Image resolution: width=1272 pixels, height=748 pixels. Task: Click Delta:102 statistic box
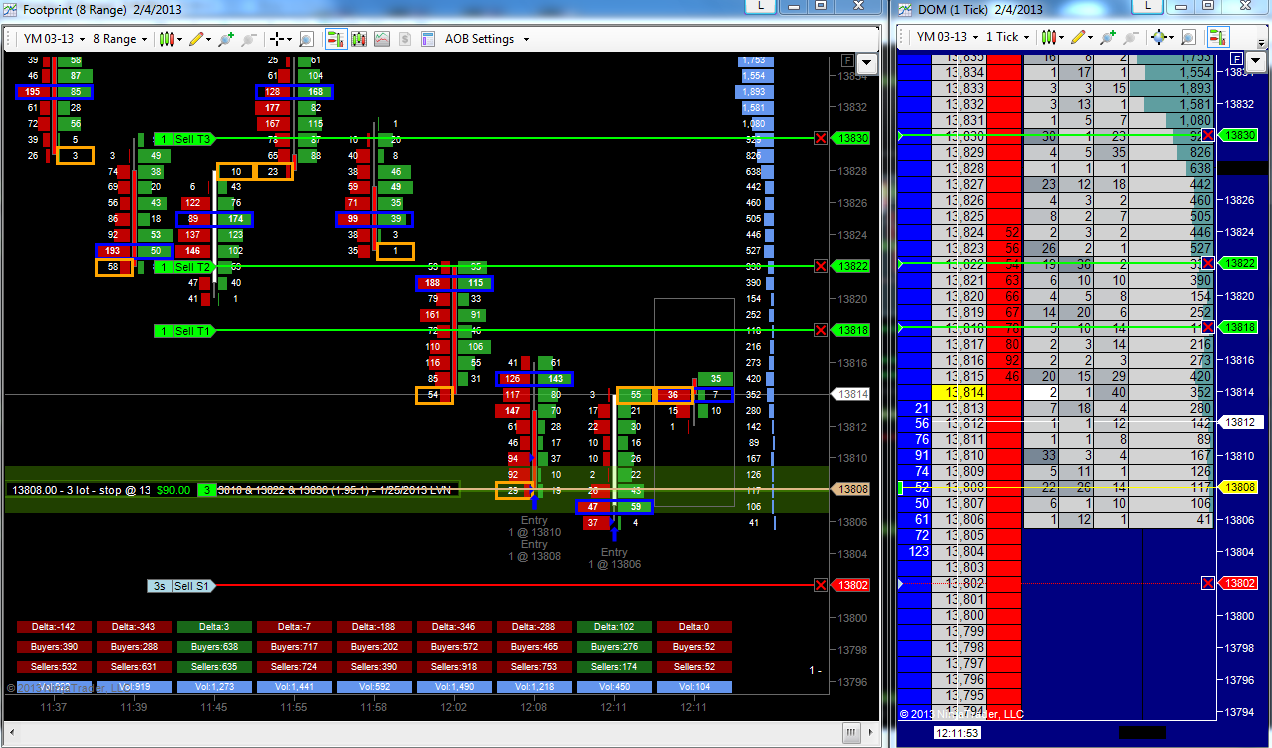click(x=614, y=627)
